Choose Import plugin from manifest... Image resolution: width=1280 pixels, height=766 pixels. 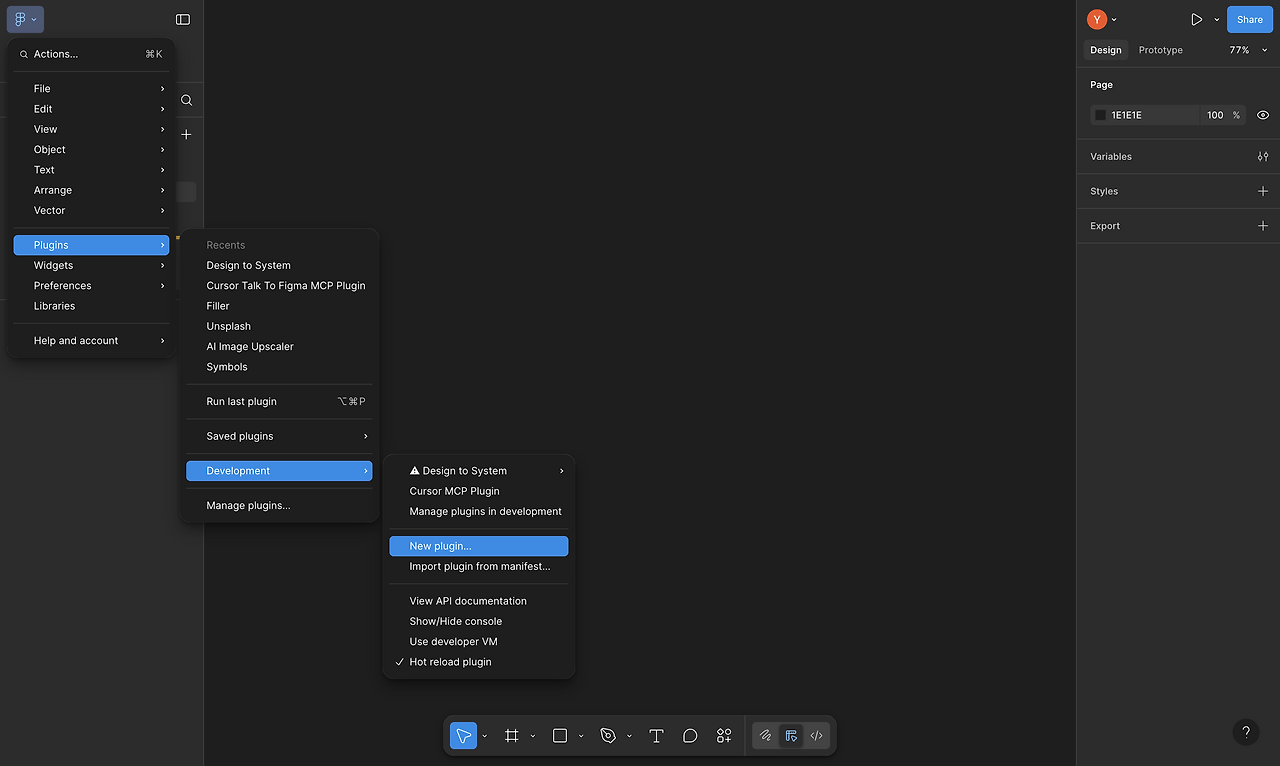(x=478, y=566)
